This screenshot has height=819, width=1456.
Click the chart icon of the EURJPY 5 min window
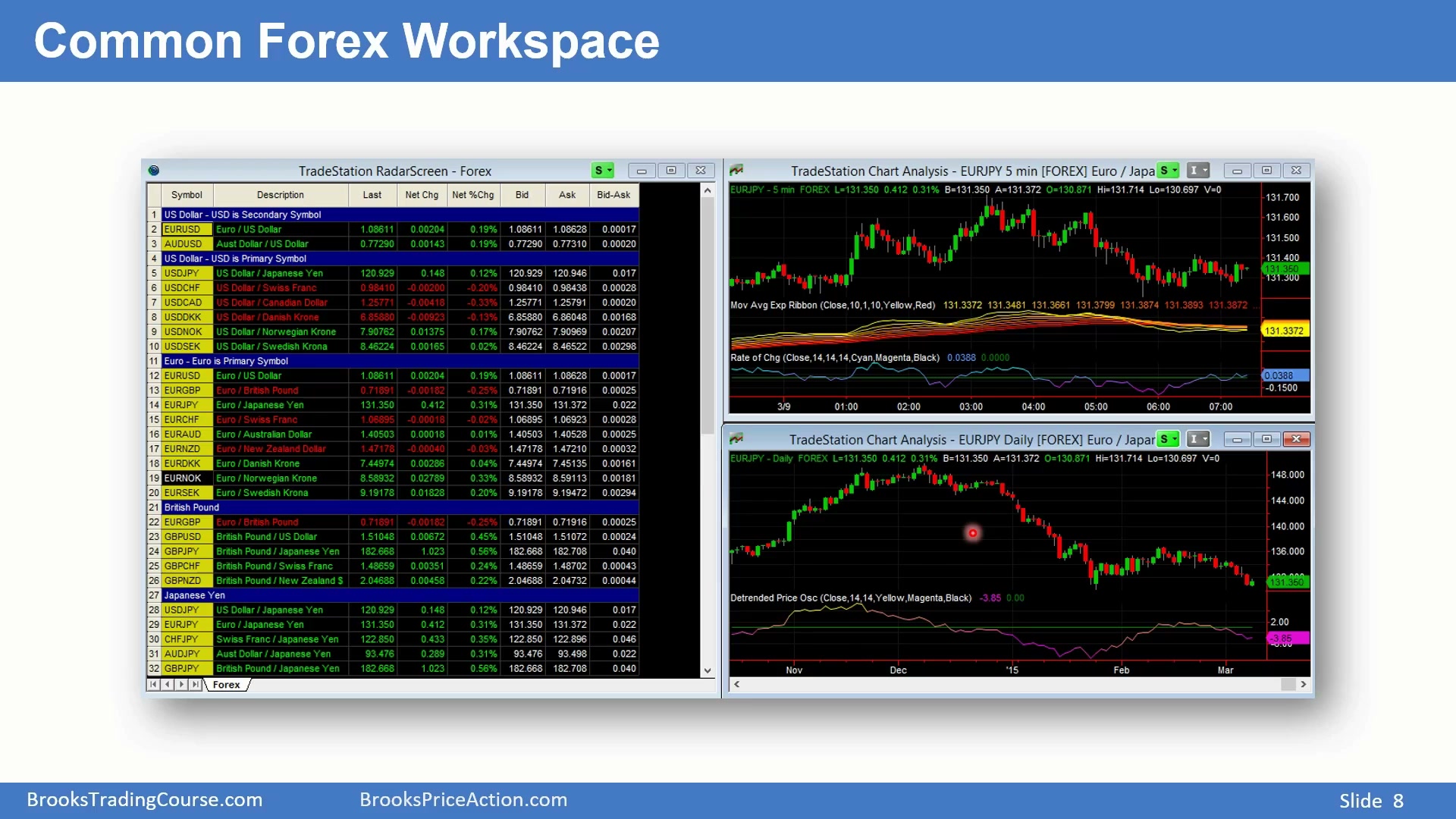tap(736, 171)
